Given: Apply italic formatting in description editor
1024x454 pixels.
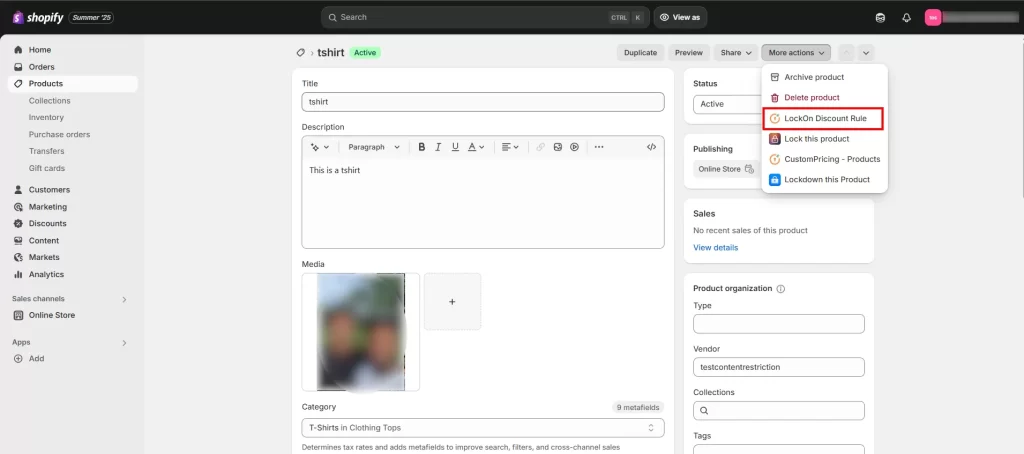Looking at the screenshot, I should point(439,147).
